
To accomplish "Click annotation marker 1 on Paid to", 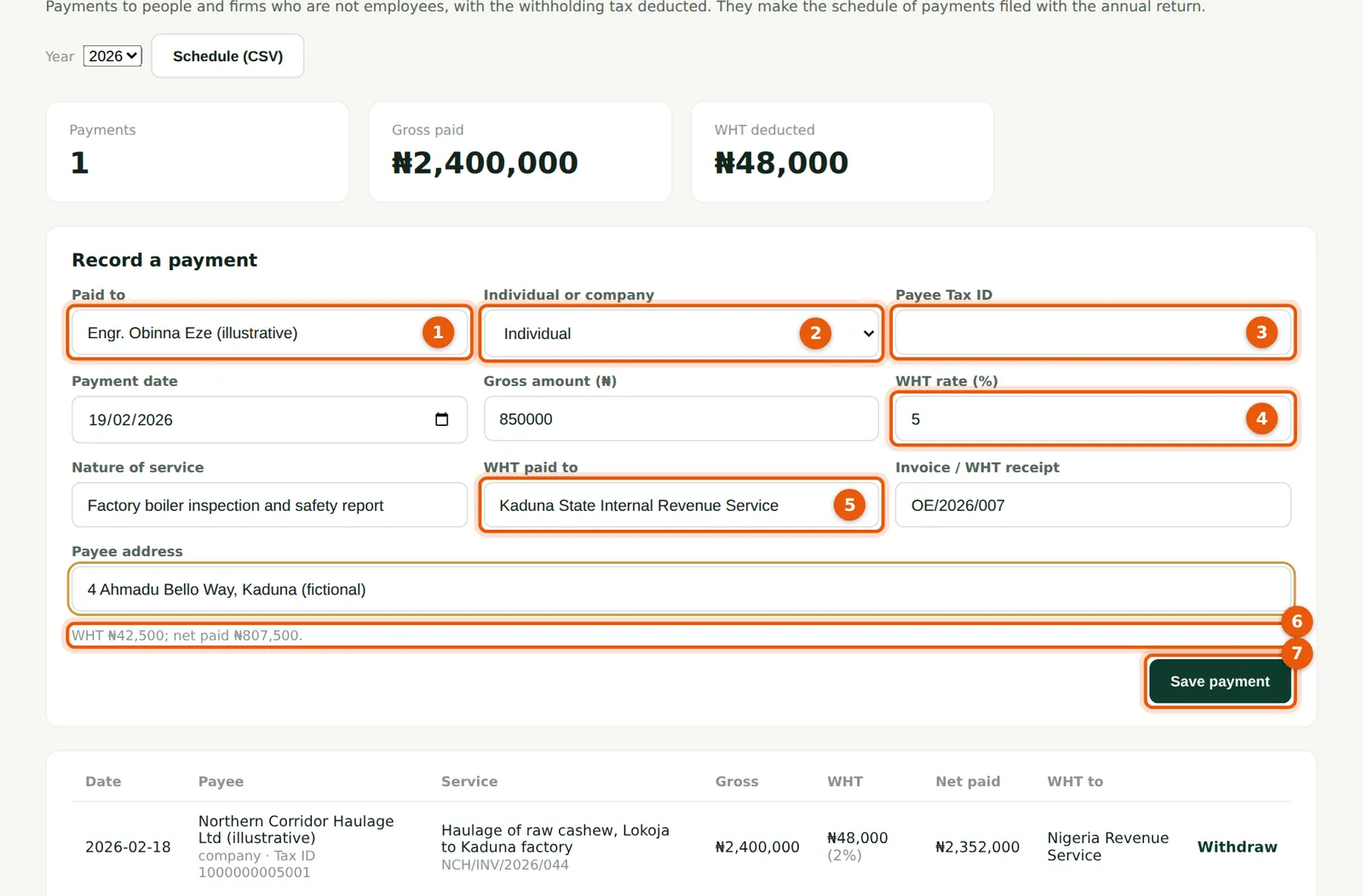I will (x=438, y=332).
